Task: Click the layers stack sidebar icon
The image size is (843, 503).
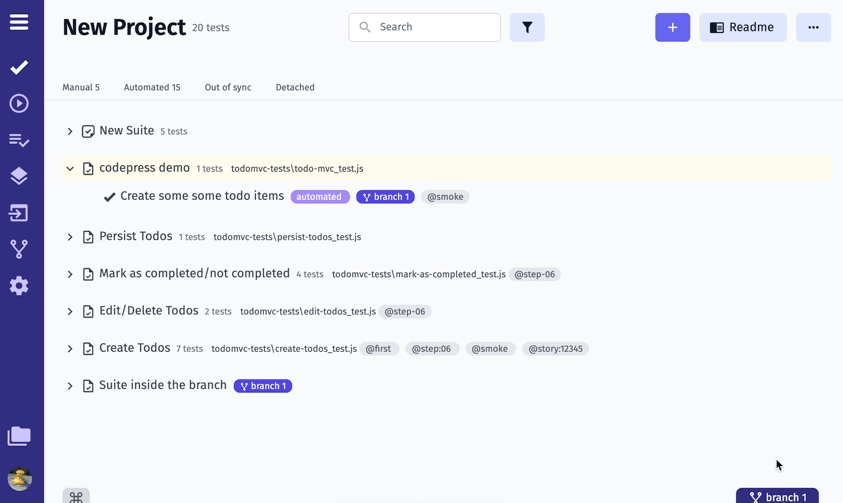Action: click(x=19, y=176)
